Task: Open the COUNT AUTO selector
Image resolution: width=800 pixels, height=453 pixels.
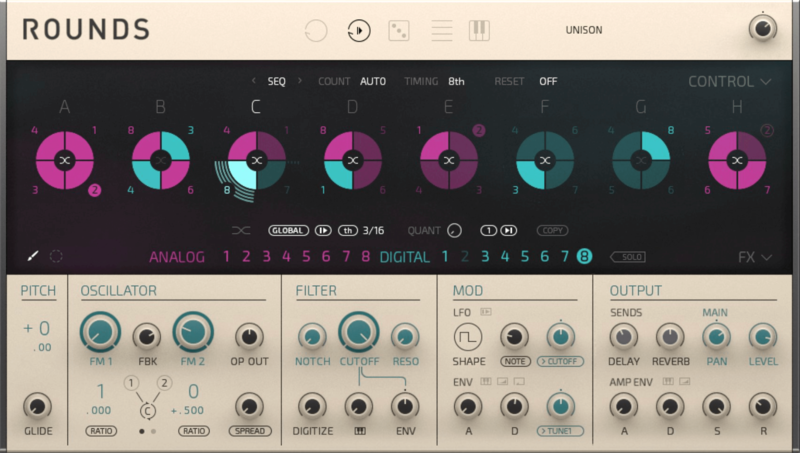Action: coord(373,81)
